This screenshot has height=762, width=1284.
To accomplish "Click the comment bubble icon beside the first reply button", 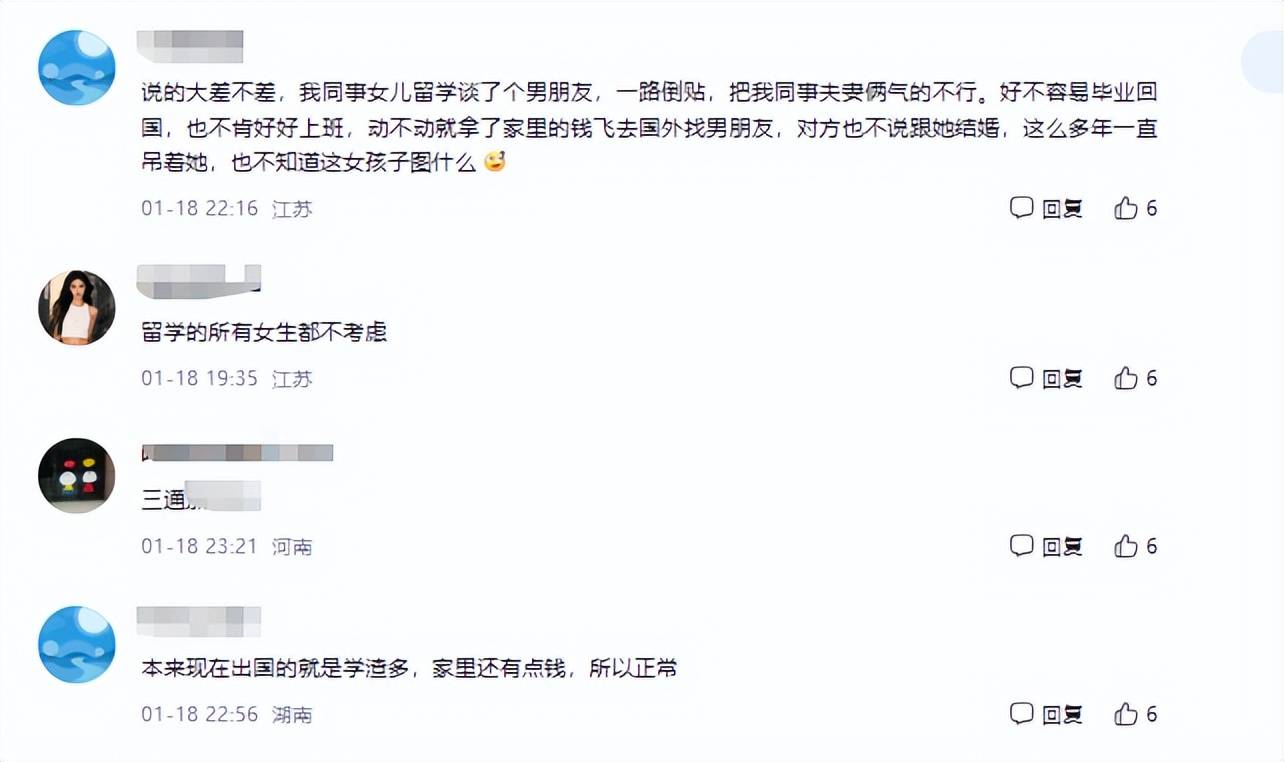I will point(1020,208).
